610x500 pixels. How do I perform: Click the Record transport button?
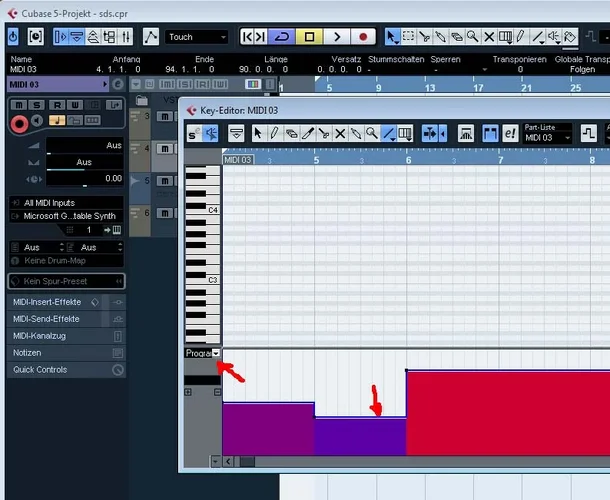click(x=363, y=37)
